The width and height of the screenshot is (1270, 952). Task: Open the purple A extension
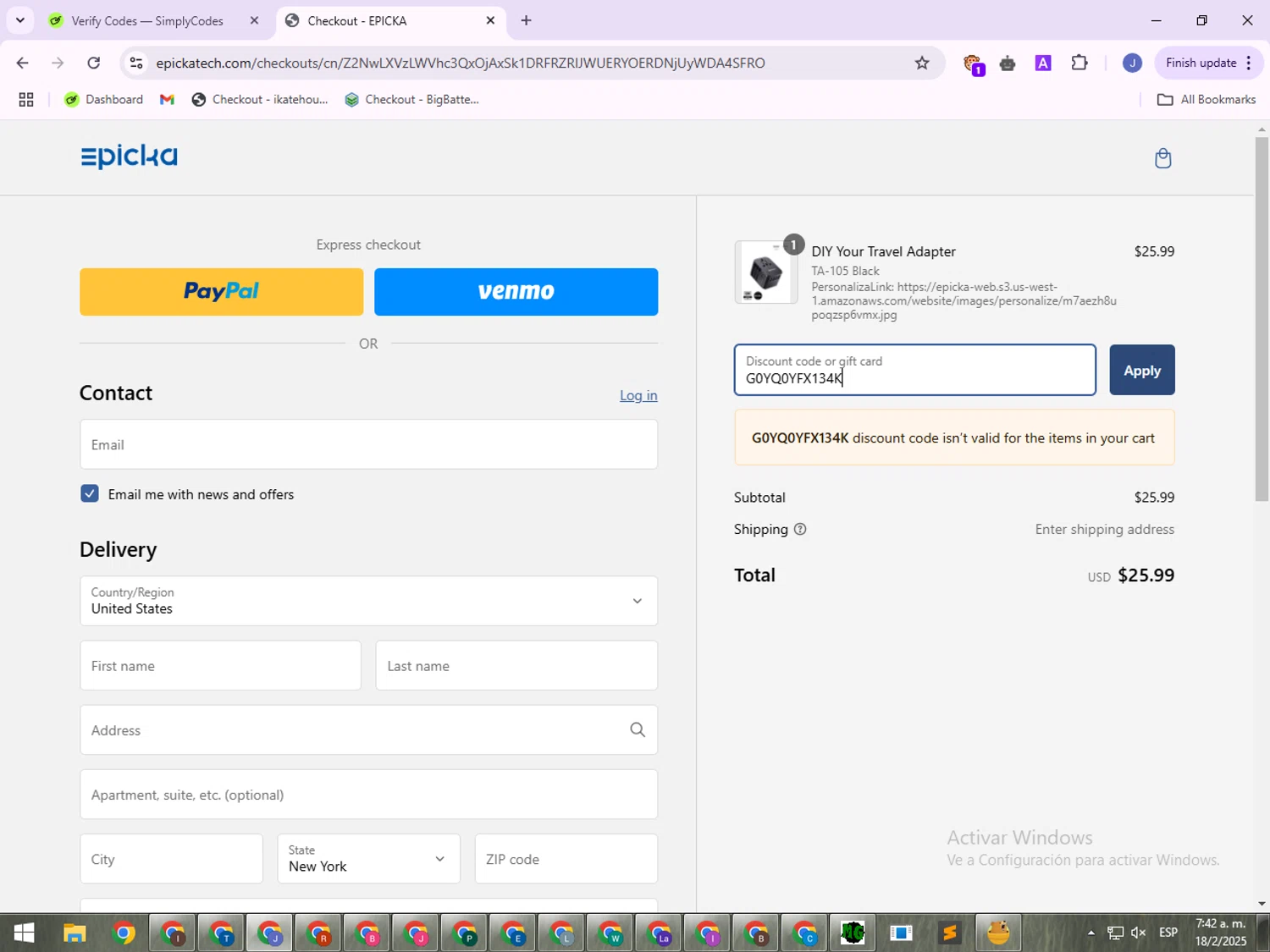click(1043, 63)
